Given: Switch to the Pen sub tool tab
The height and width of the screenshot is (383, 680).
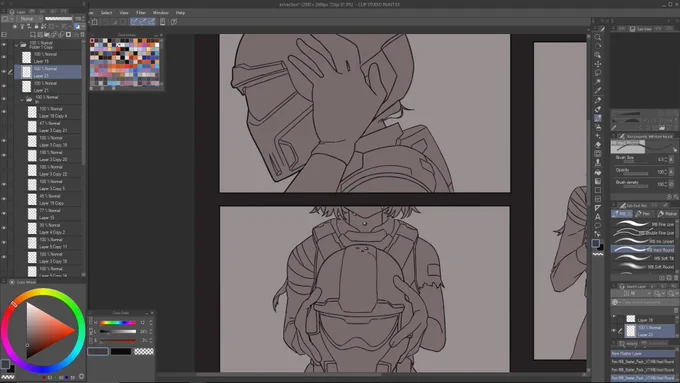Looking at the screenshot, I should (643, 214).
